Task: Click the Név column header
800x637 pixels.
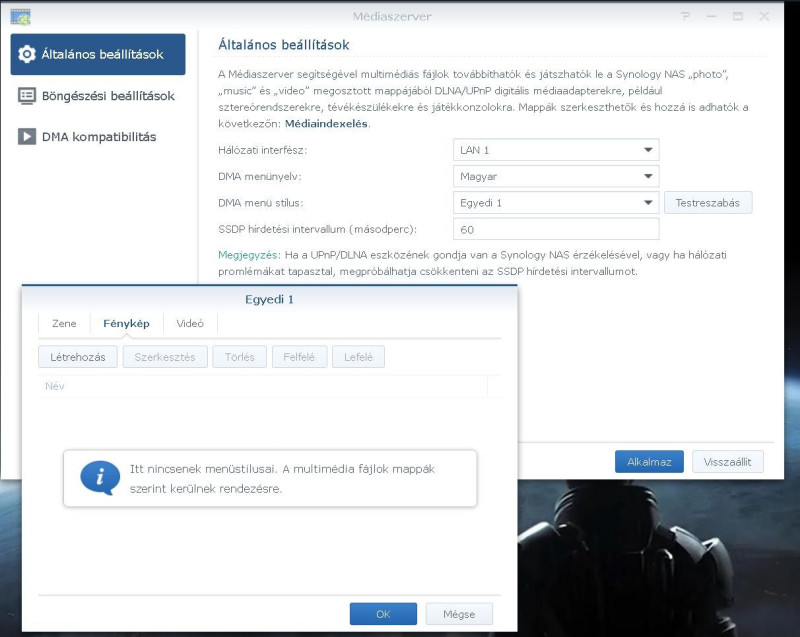Action: (x=263, y=386)
